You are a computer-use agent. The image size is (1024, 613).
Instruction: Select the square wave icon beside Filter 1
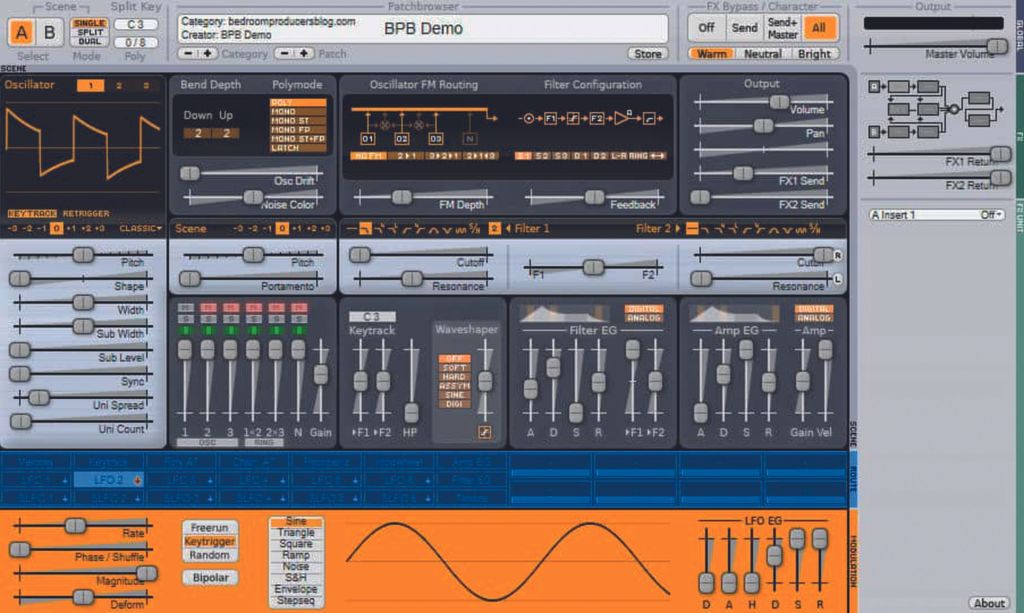coord(366,229)
